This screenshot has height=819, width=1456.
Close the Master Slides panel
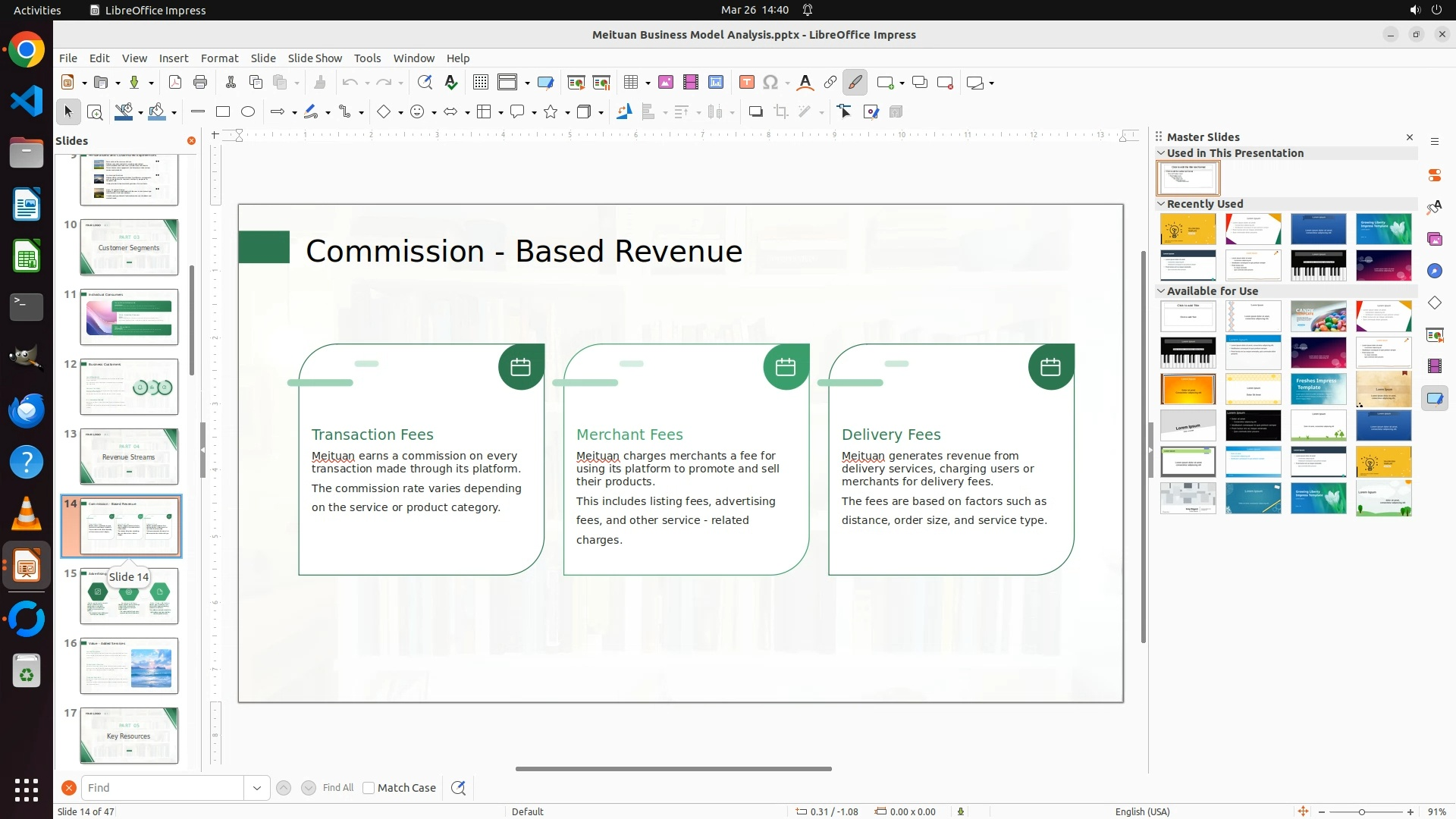[x=1410, y=137]
